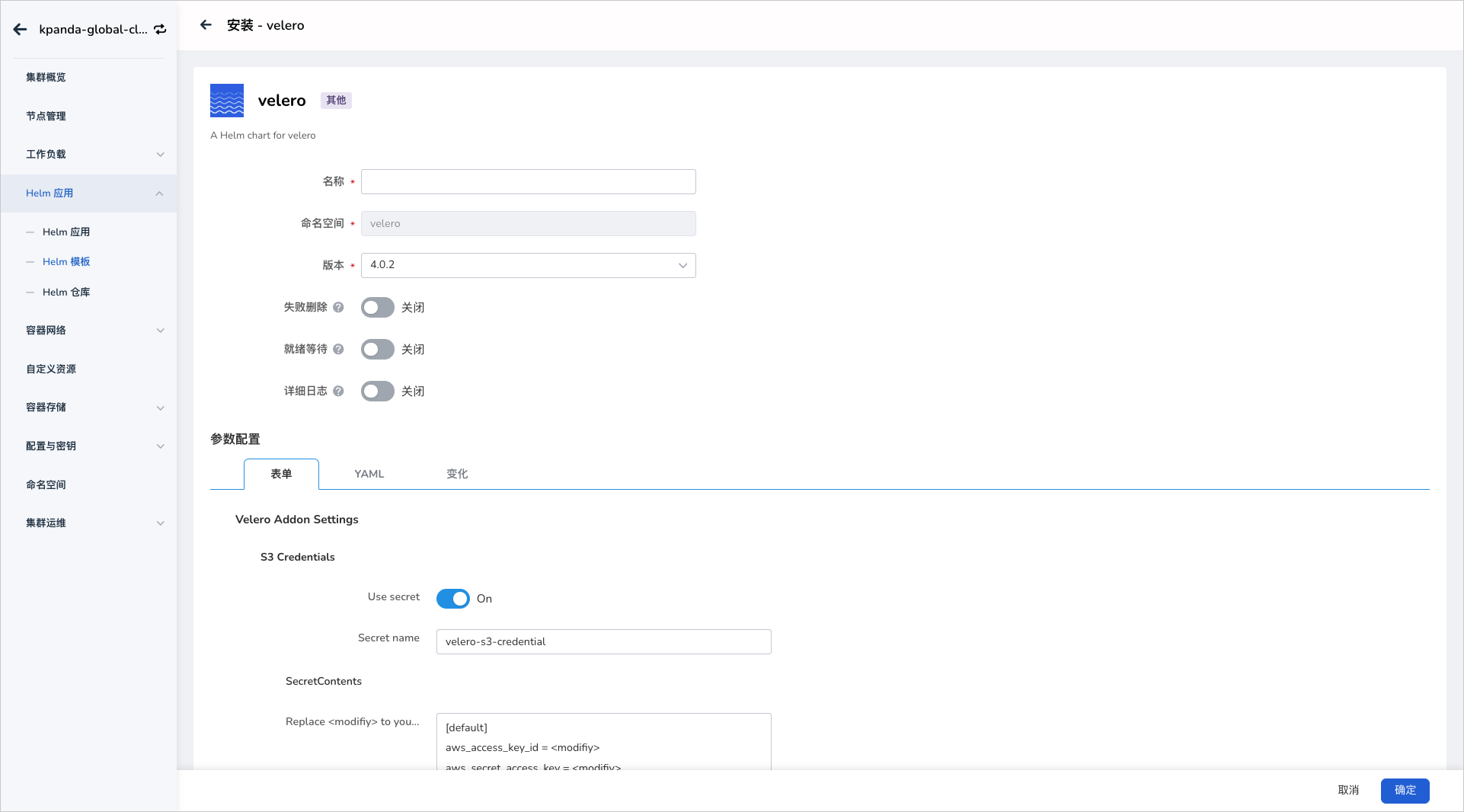Click the velero wave logo
1464x812 pixels.
(227, 101)
